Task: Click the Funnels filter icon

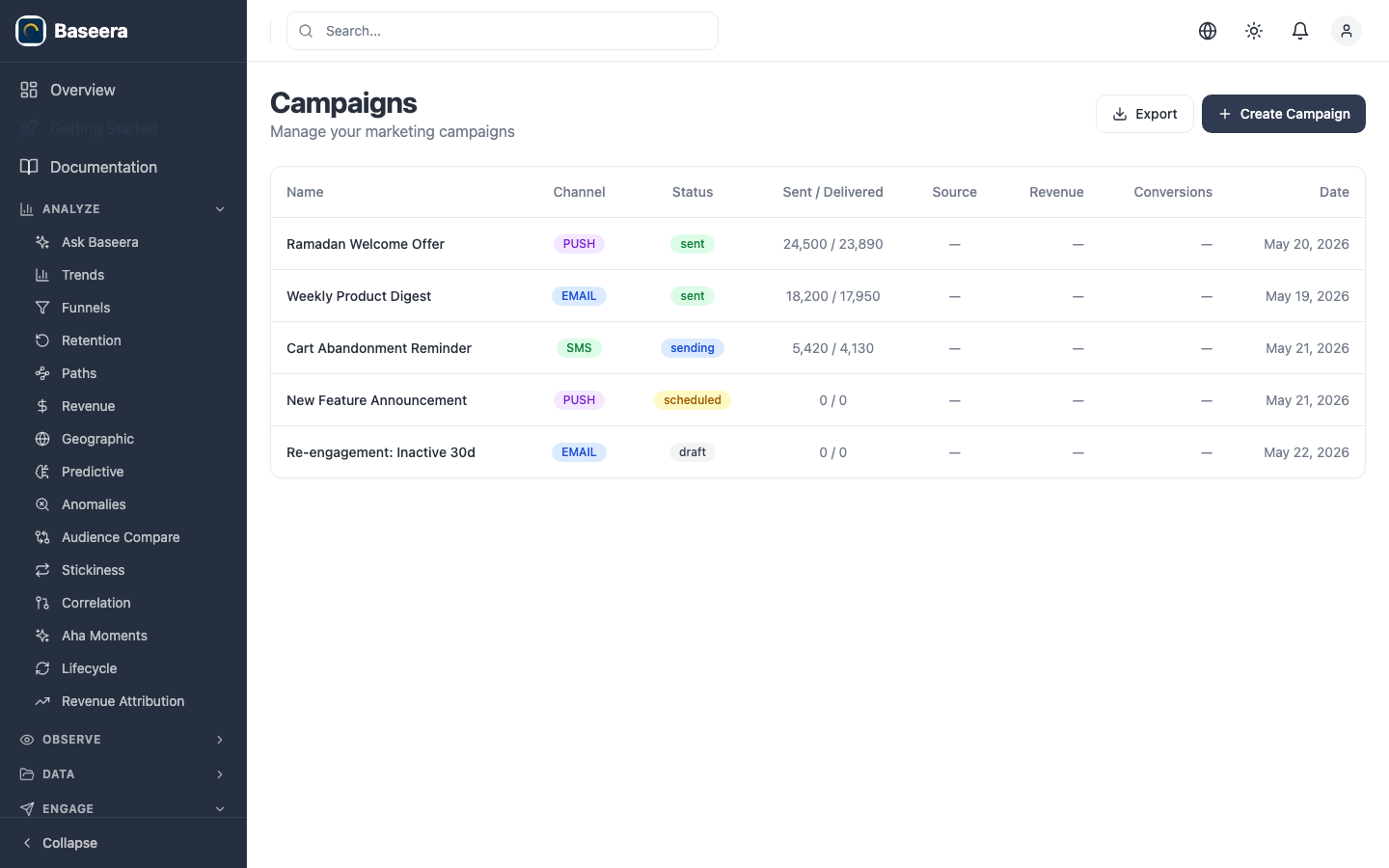Action: pyautogui.click(x=42, y=308)
